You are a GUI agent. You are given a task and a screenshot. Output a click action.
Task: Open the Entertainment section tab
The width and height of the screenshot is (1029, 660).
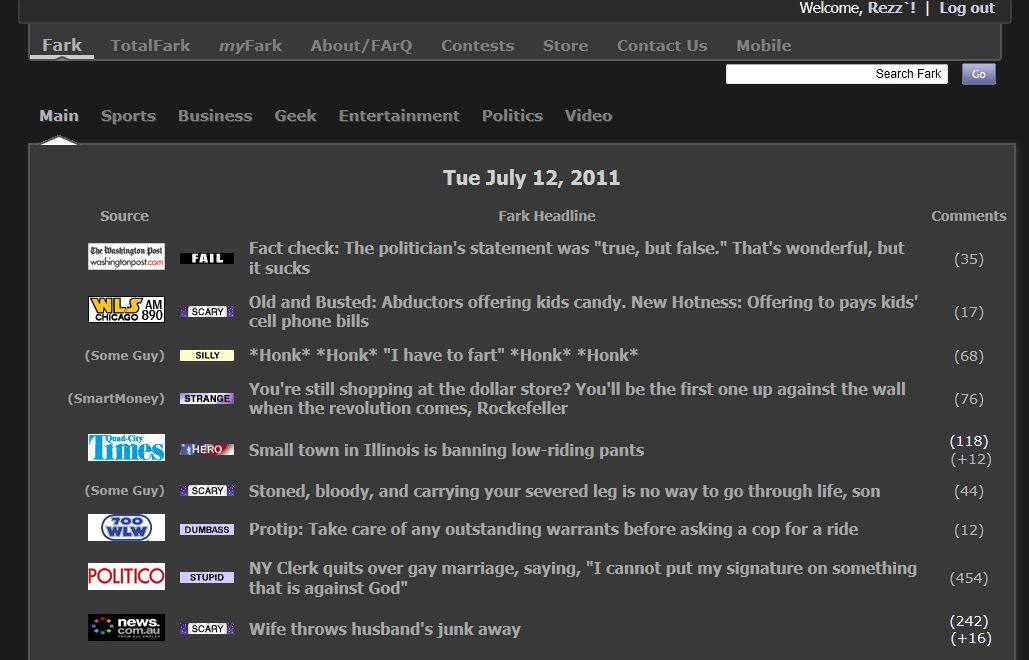[x=399, y=115]
